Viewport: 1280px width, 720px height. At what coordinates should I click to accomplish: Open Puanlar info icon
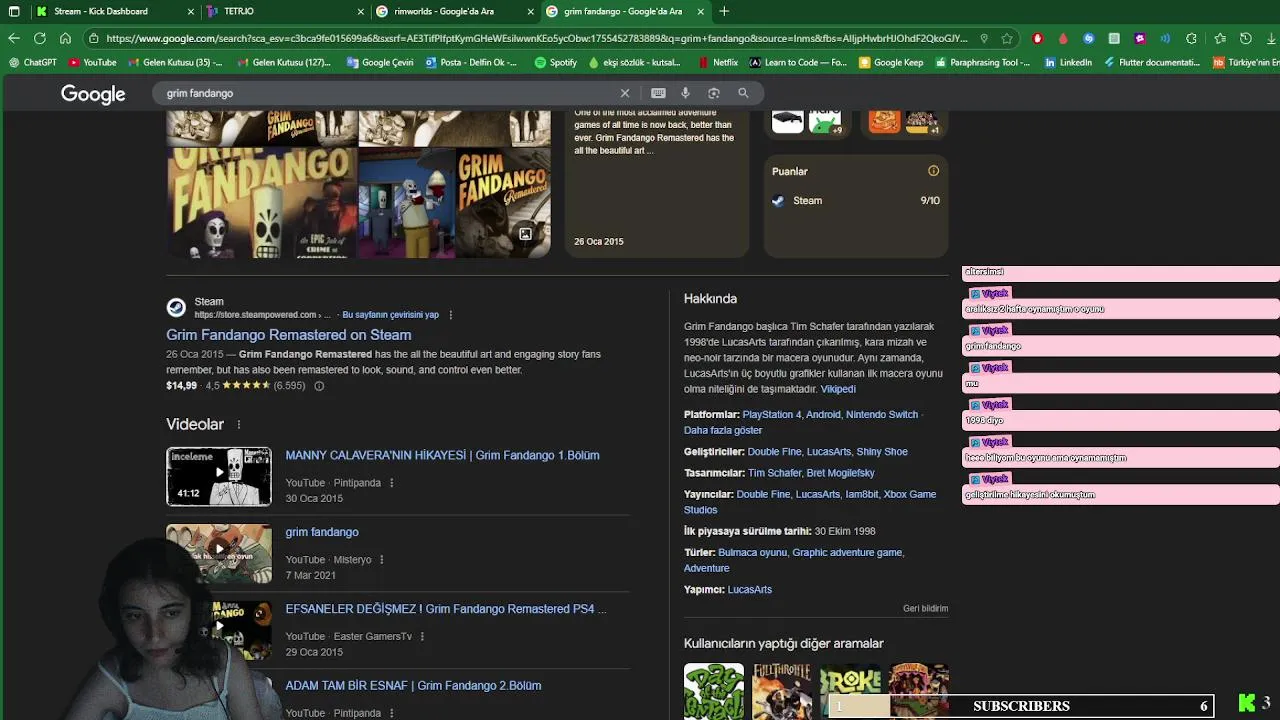point(933,171)
